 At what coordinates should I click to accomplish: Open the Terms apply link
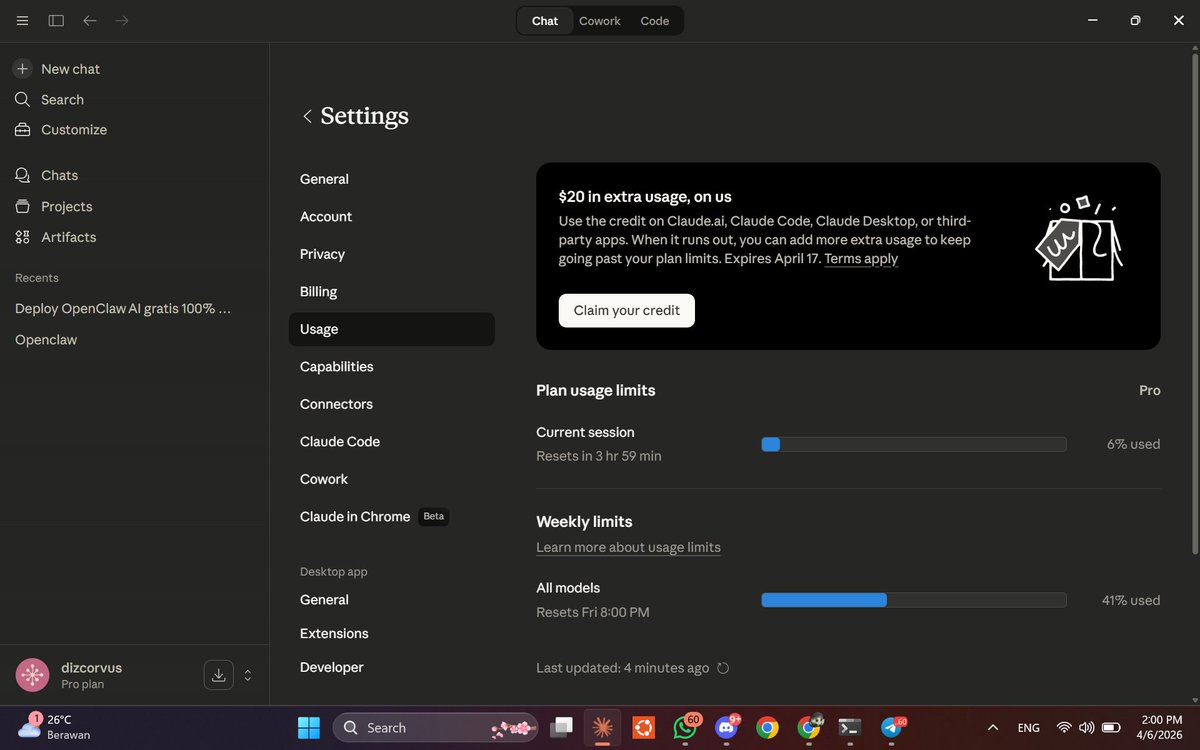[861, 259]
